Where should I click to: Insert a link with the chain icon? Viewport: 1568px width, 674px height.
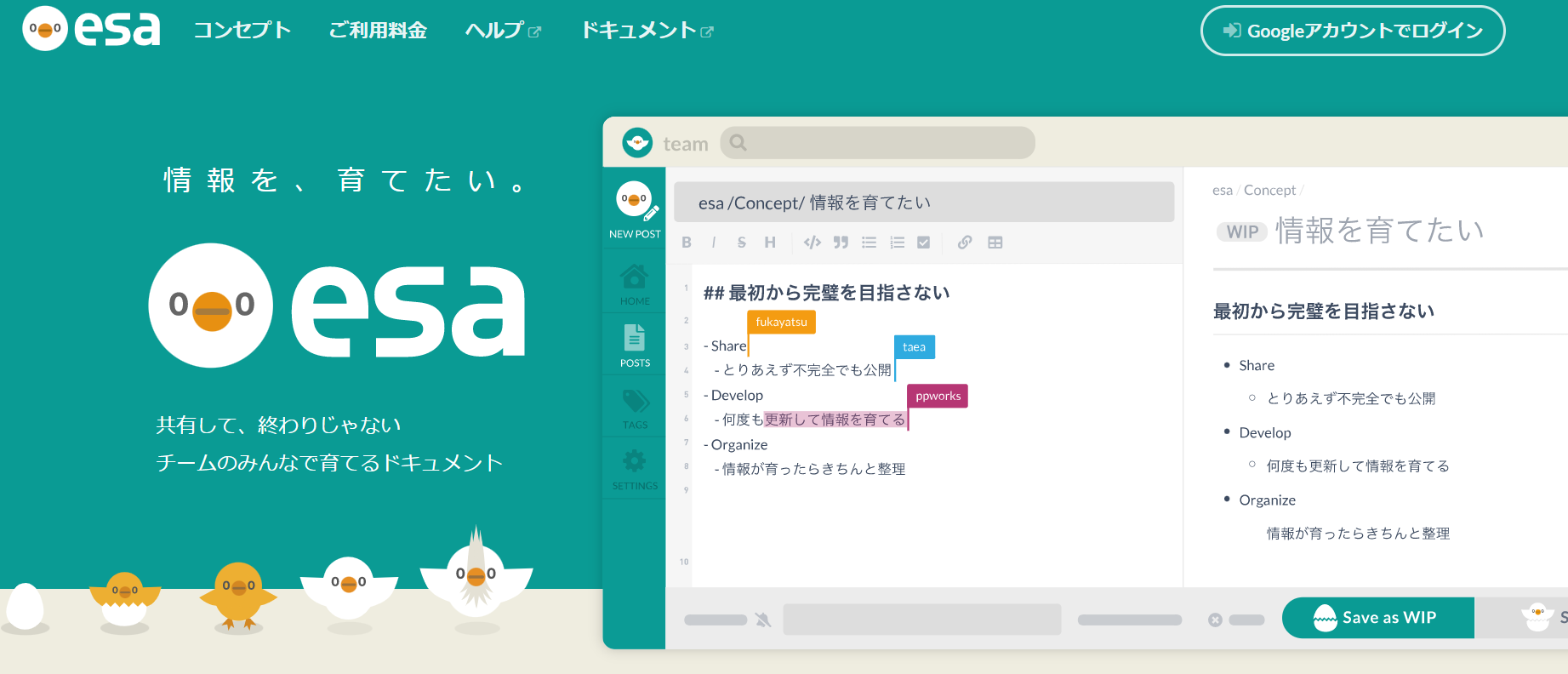coord(965,243)
